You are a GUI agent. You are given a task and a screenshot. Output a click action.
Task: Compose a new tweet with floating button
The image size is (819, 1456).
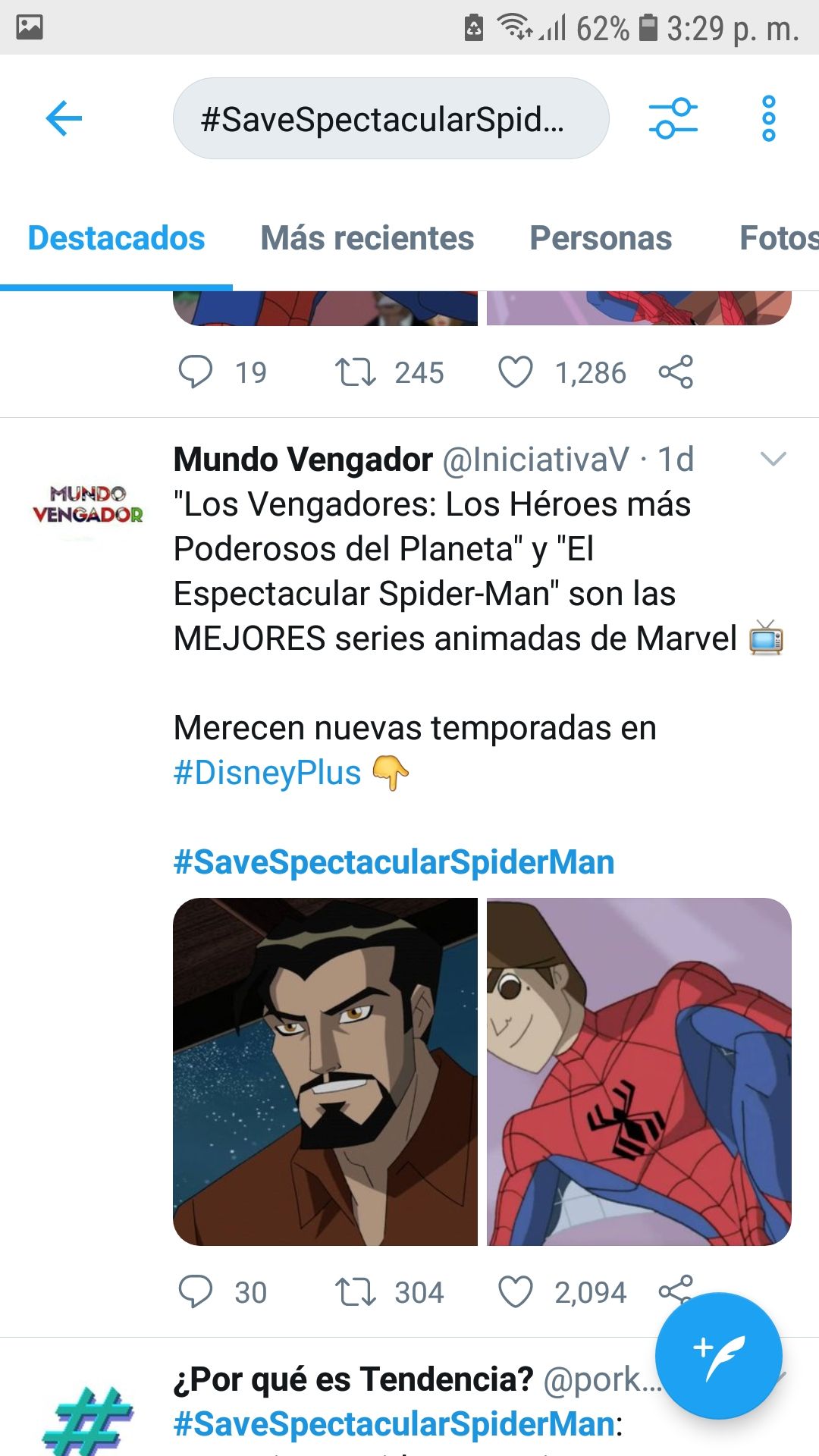point(718,1355)
